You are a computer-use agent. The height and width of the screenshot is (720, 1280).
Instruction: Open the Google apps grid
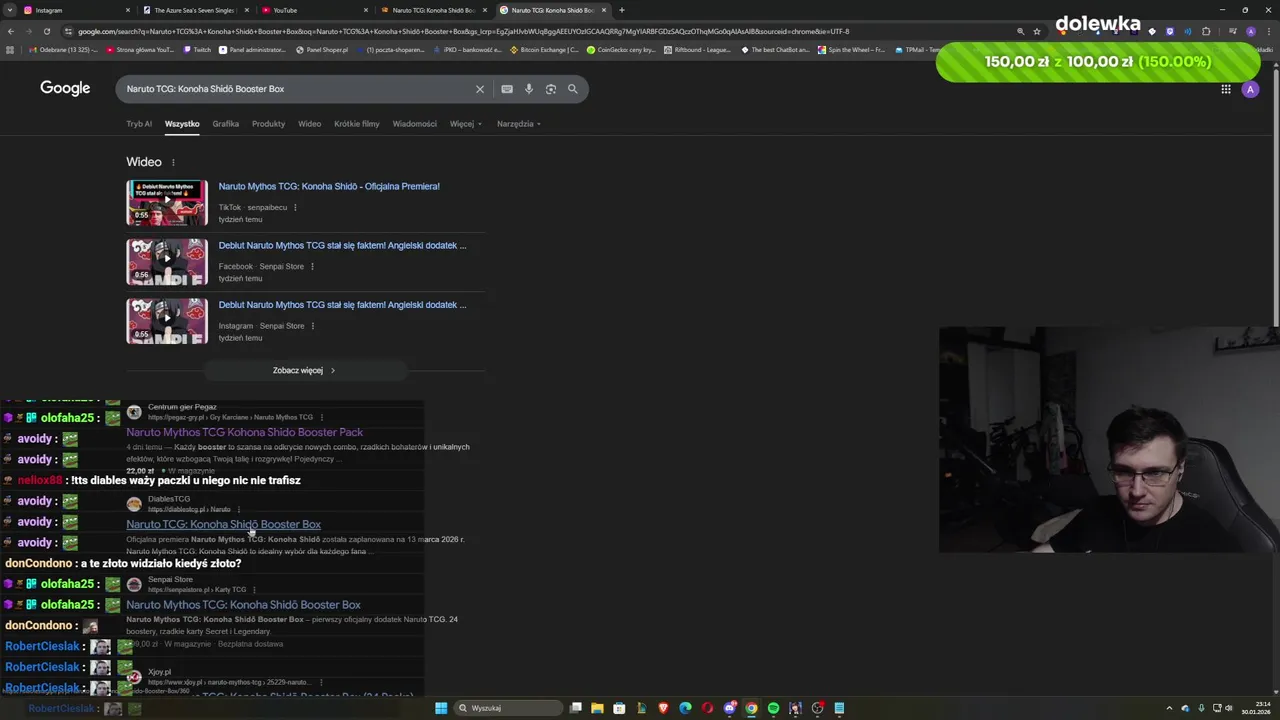(1226, 89)
